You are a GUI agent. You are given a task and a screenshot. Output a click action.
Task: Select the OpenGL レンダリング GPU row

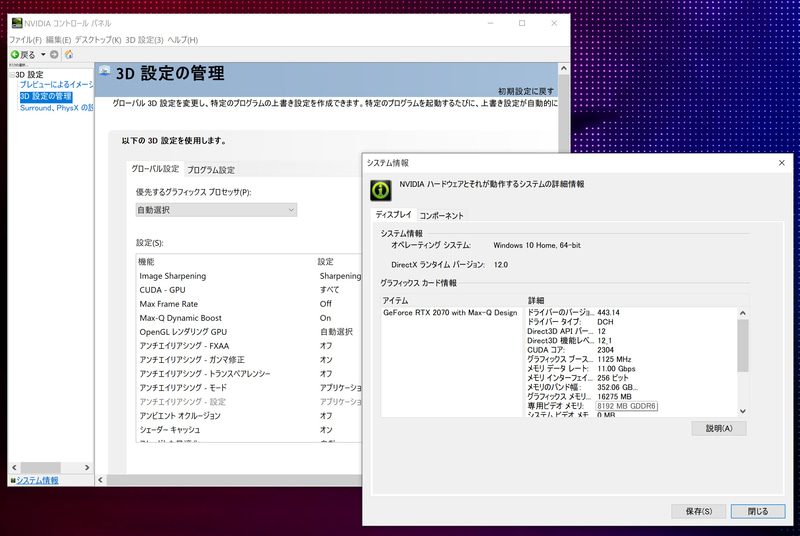pos(249,332)
